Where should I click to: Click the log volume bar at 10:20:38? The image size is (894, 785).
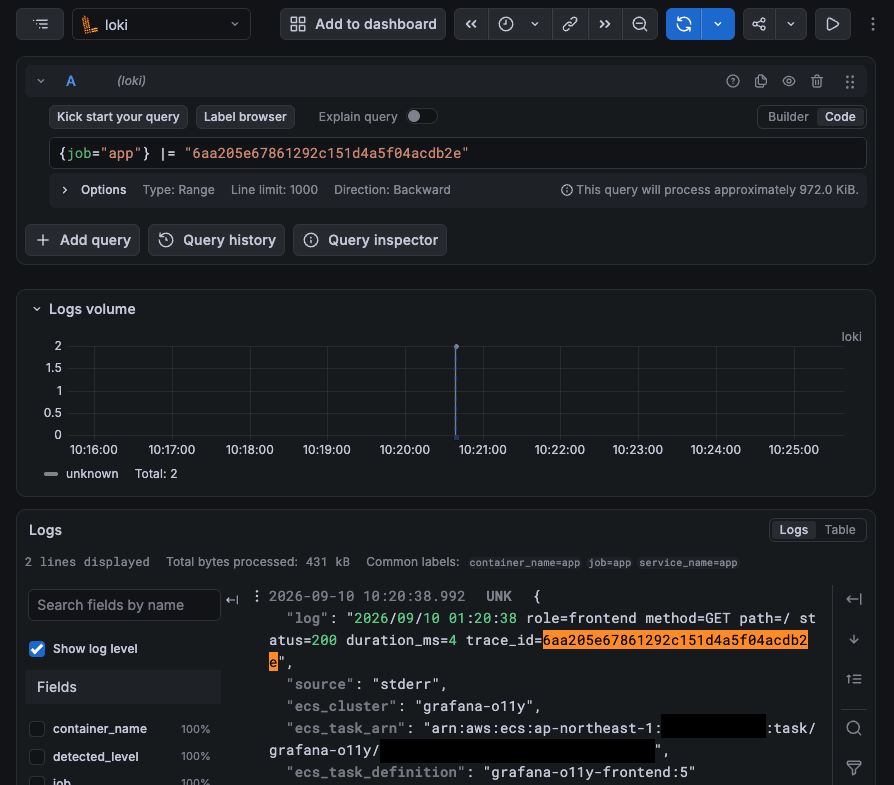456,391
